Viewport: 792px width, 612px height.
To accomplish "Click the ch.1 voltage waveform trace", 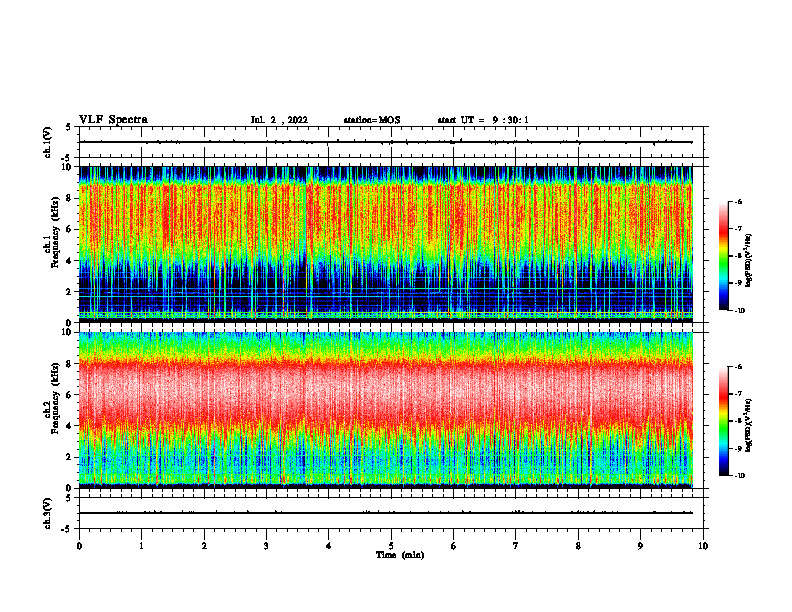I will click(386, 142).
